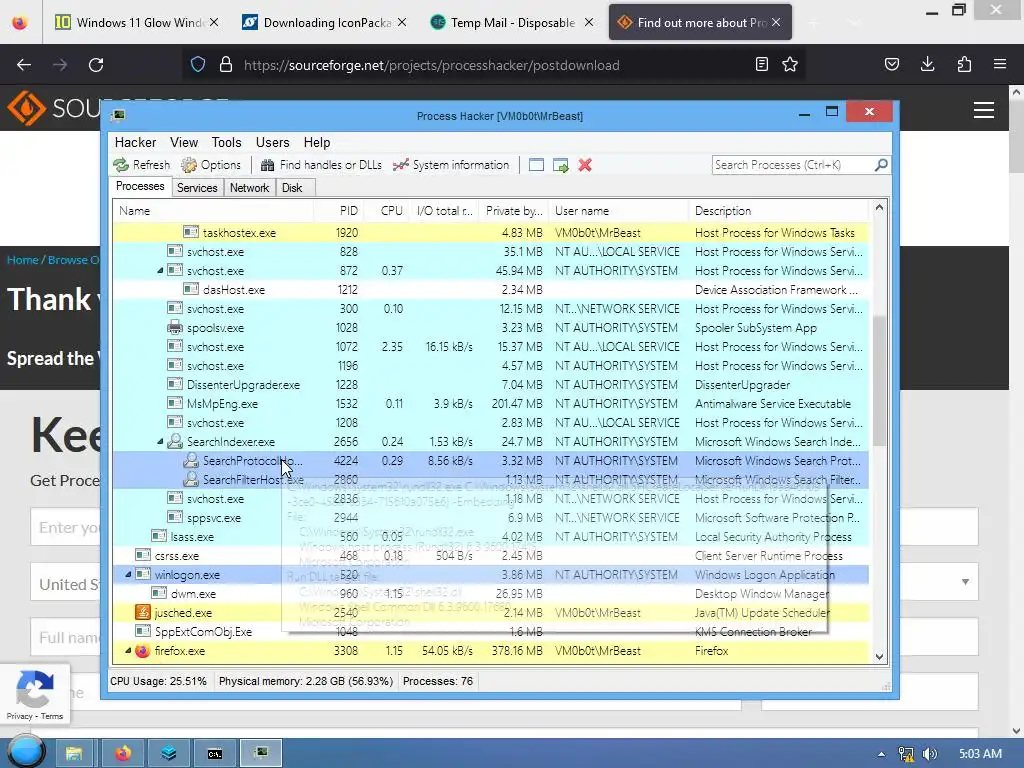Viewport: 1024px width, 768px height.
Task: Collapse the winlogon.exe tree node
Action: (x=128, y=575)
